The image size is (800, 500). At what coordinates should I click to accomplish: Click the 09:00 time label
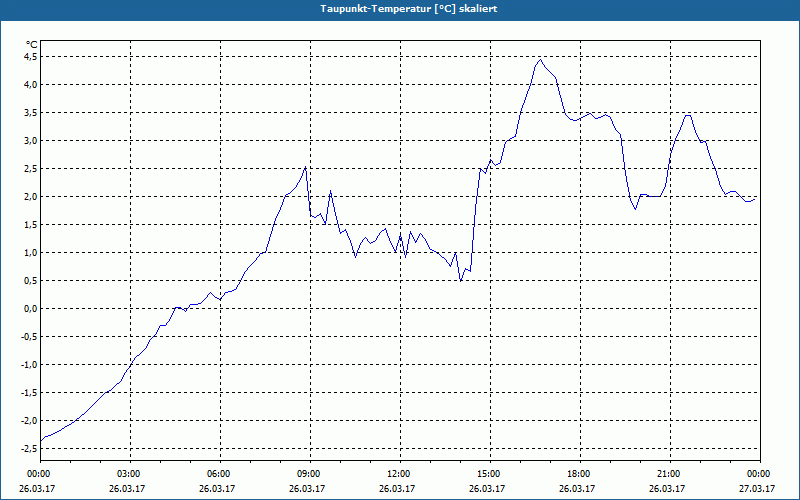coord(310,474)
